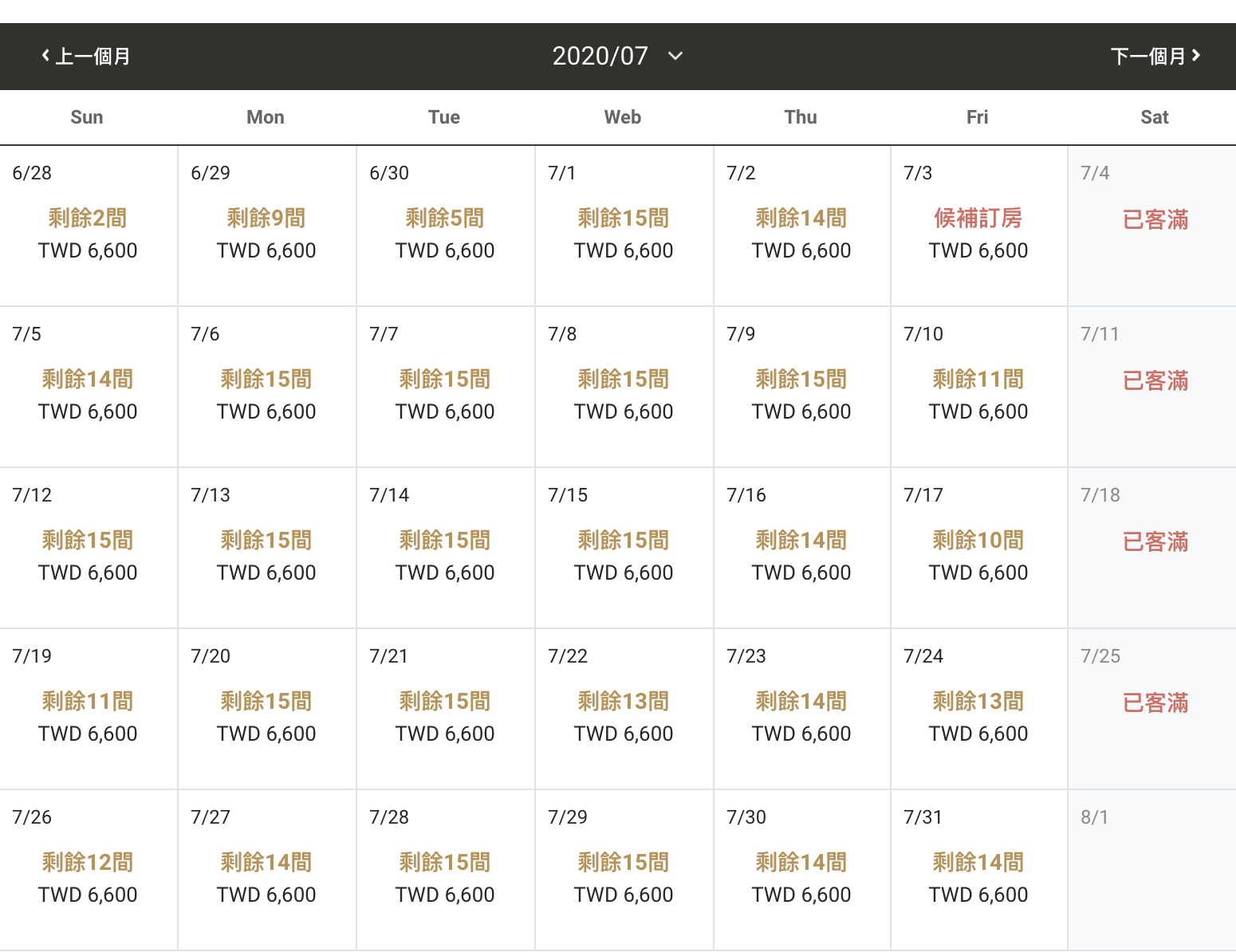Image resolution: width=1236 pixels, height=952 pixels.
Task: Choose the 7/14 Tuesday date
Action: [x=446, y=548]
